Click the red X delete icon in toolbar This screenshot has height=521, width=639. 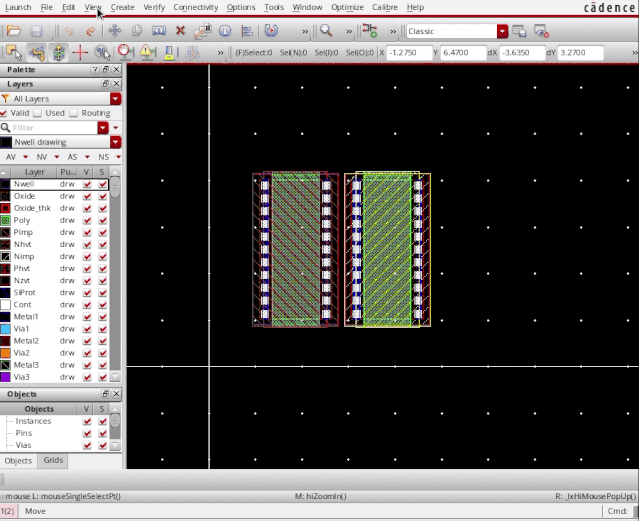180,31
